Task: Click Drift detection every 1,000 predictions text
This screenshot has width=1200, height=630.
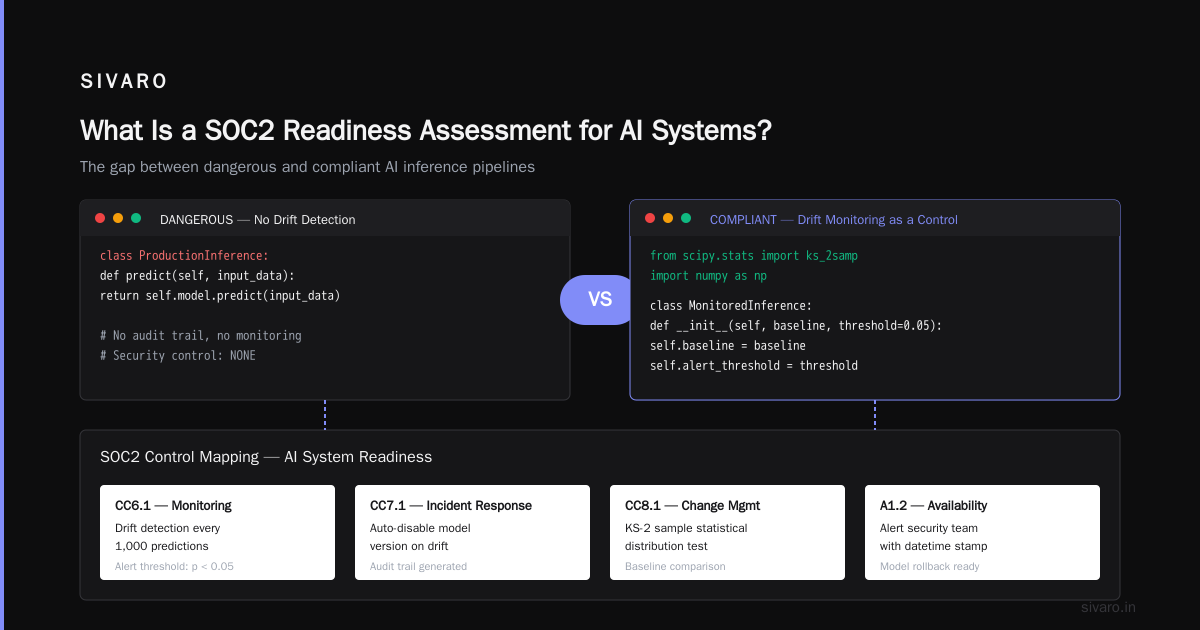Action: 168,537
